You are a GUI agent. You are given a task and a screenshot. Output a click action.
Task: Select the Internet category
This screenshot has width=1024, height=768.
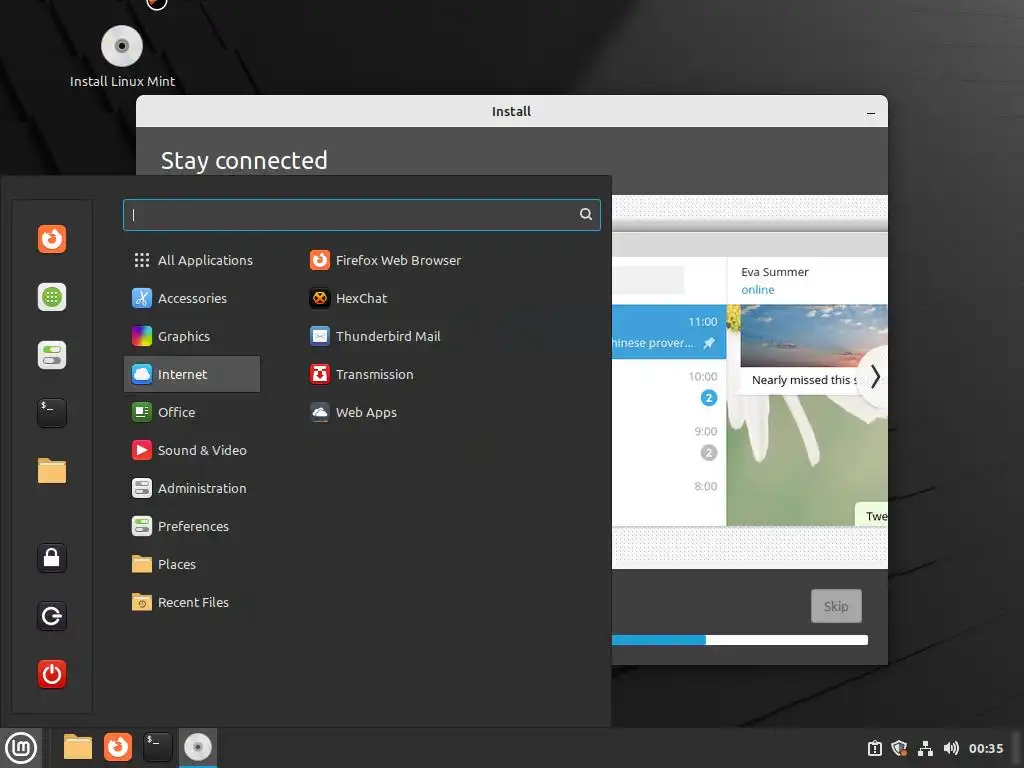(x=192, y=374)
